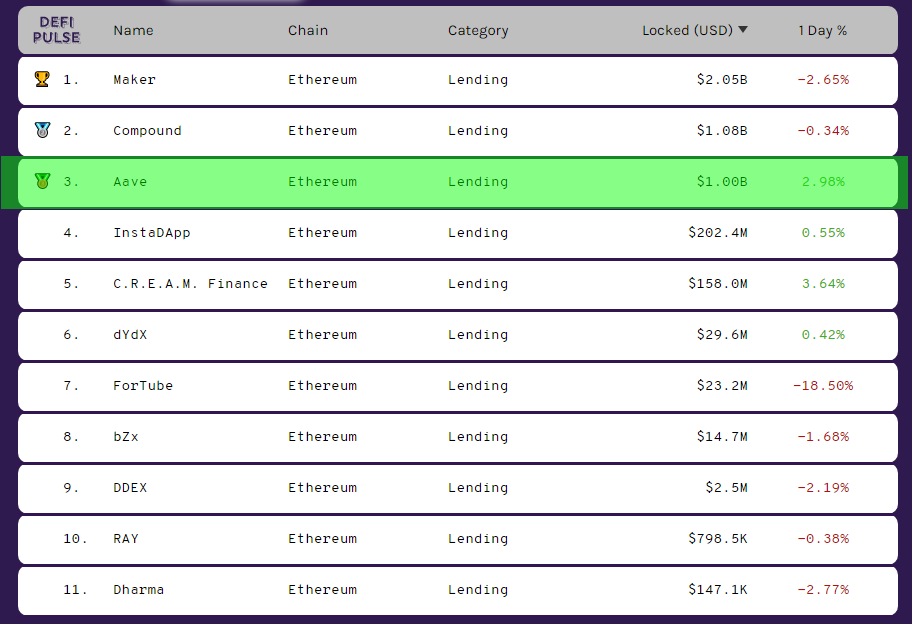This screenshot has width=912, height=624.
Task: Open the Maker project link
Action: [135, 79]
